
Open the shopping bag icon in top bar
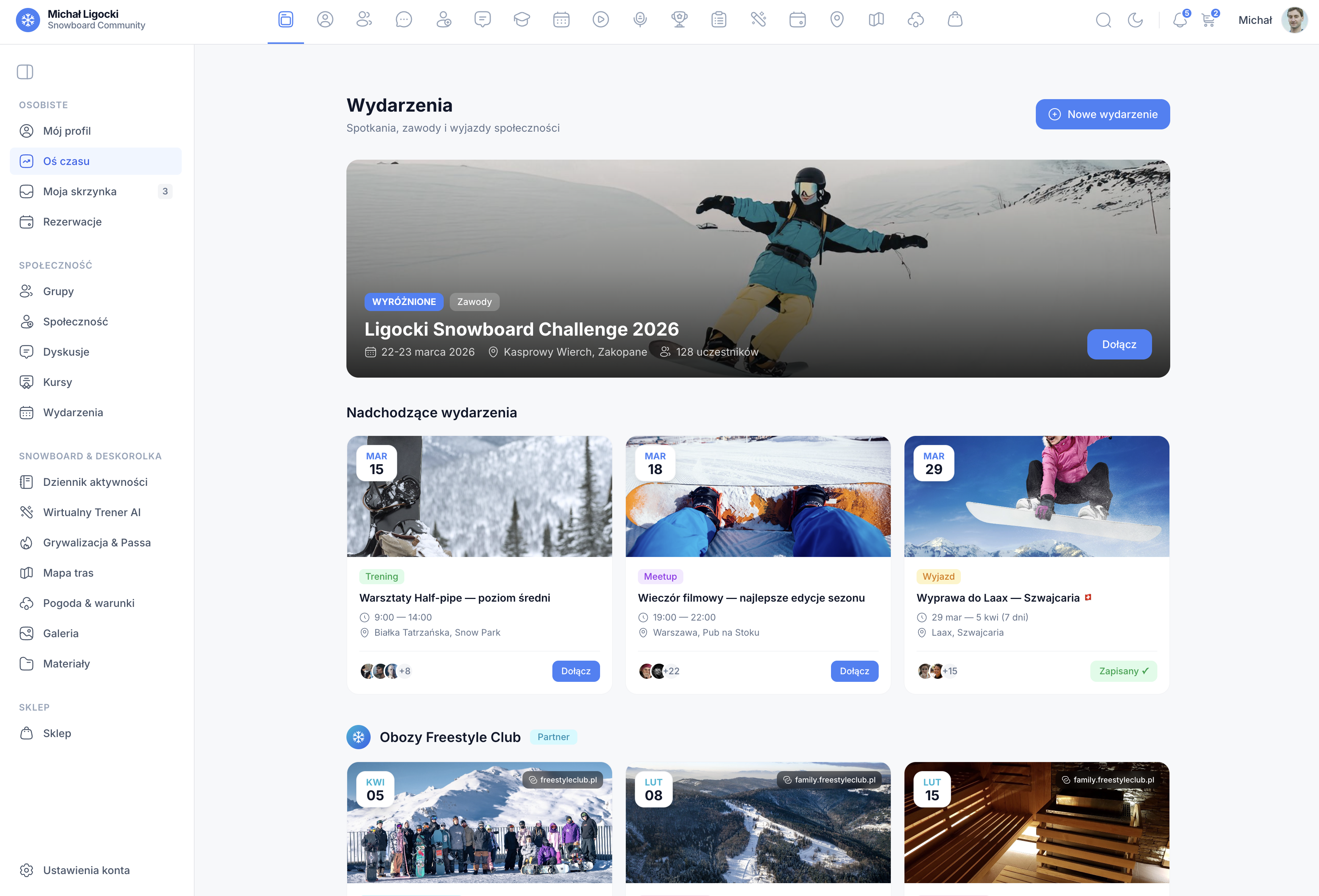[x=955, y=20]
